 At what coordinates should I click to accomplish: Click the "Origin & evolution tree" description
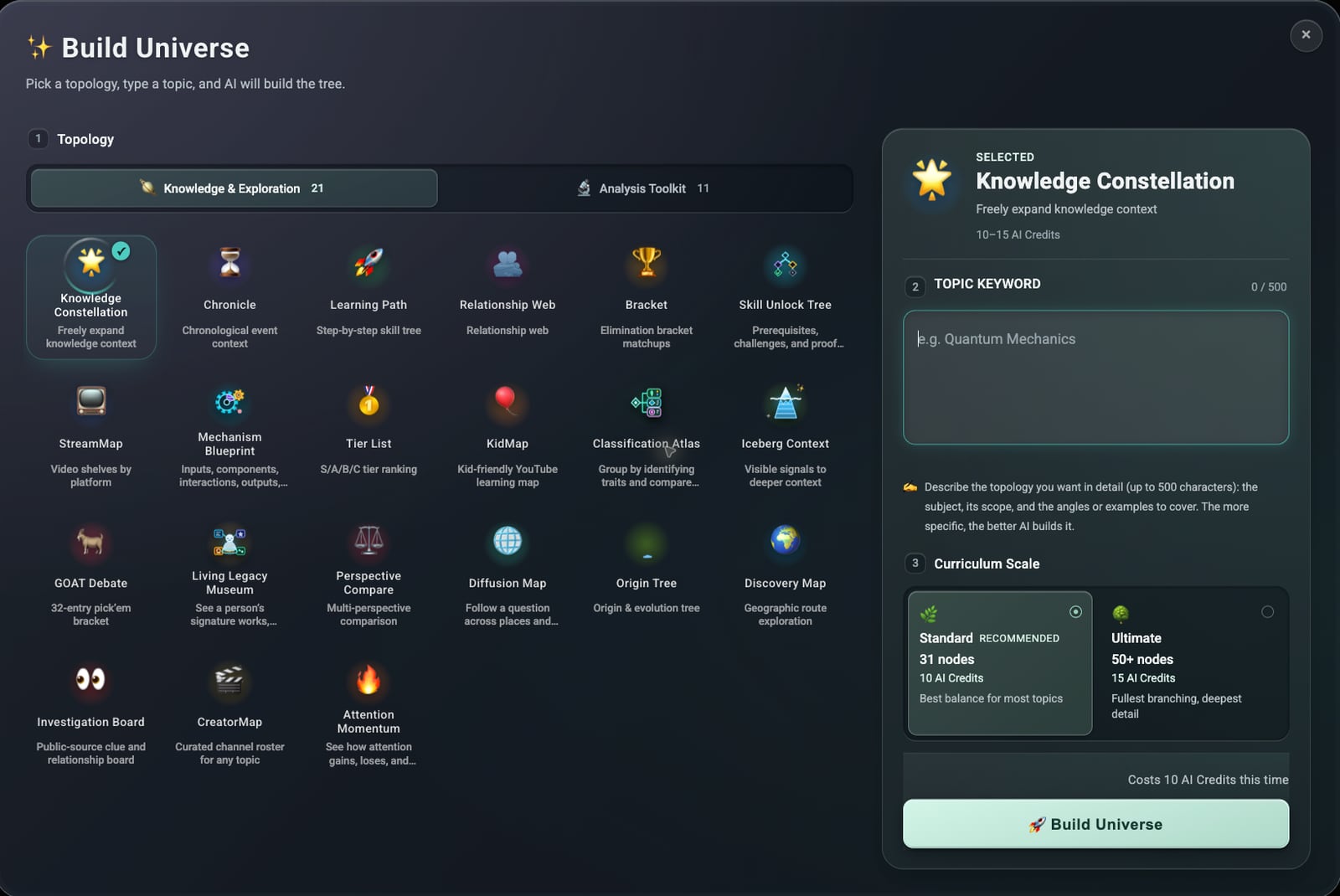point(647,608)
